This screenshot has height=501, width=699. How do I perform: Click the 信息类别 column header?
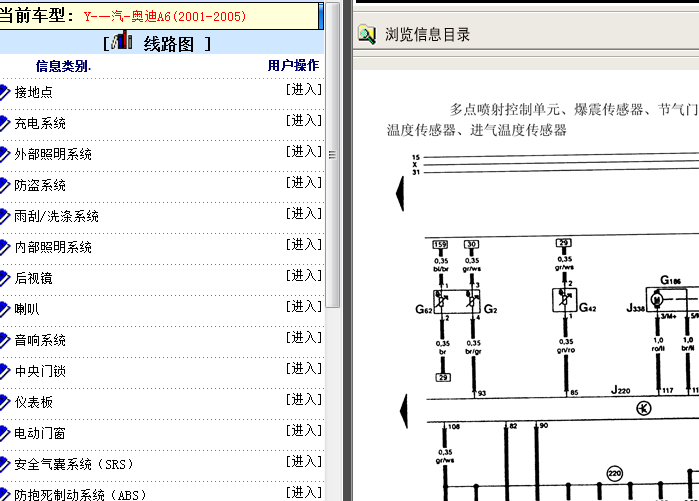(x=63, y=66)
